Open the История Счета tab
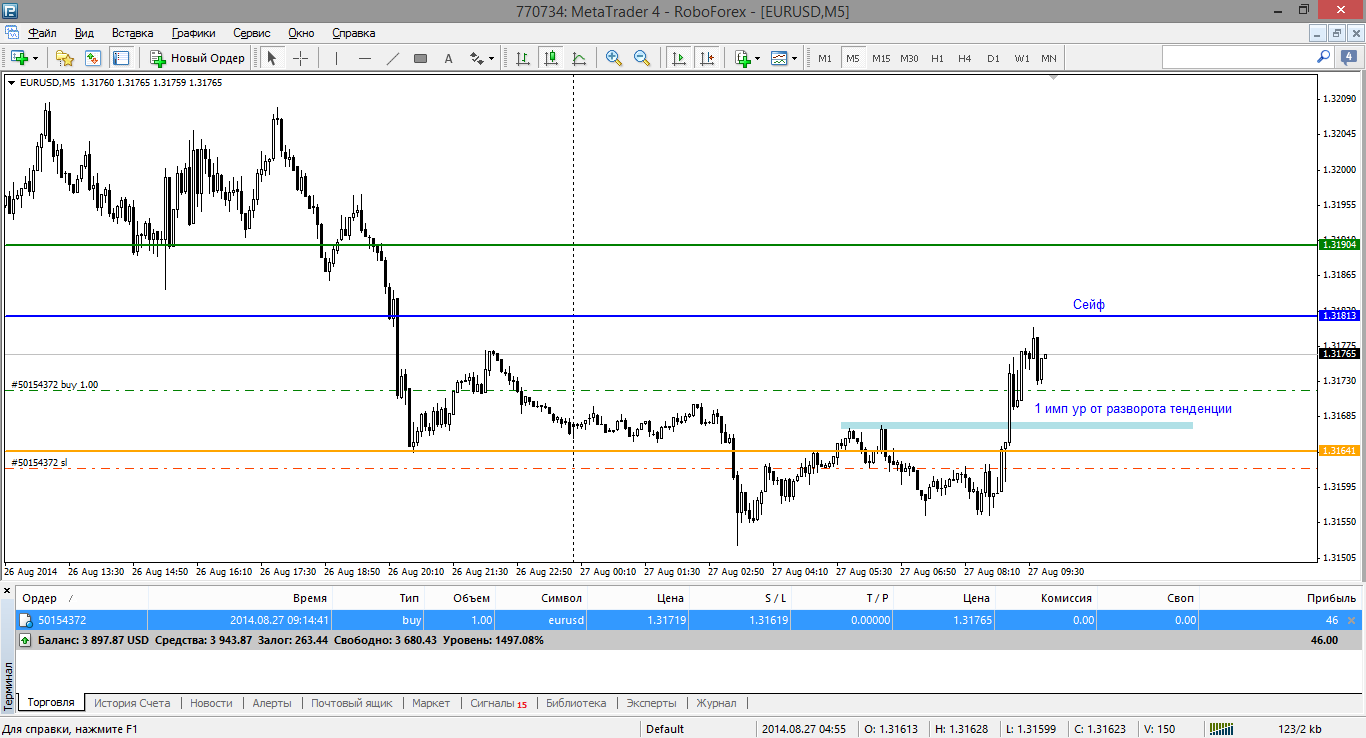 pyautogui.click(x=132, y=703)
